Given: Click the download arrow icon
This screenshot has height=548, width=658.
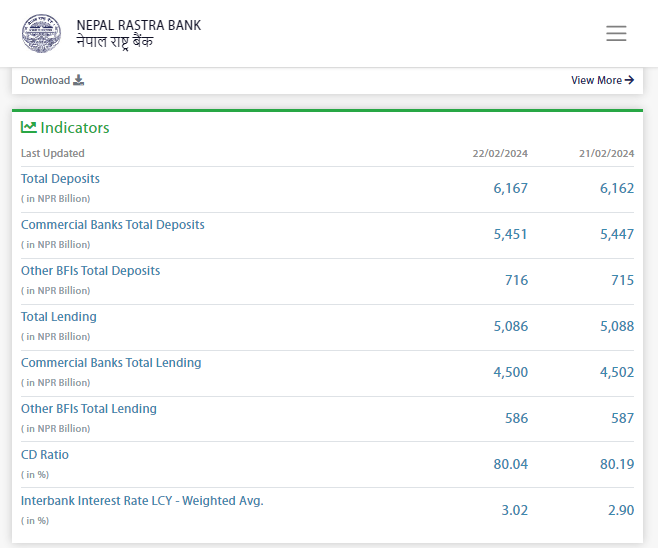Looking at the screenshot, I should (79, 80).
